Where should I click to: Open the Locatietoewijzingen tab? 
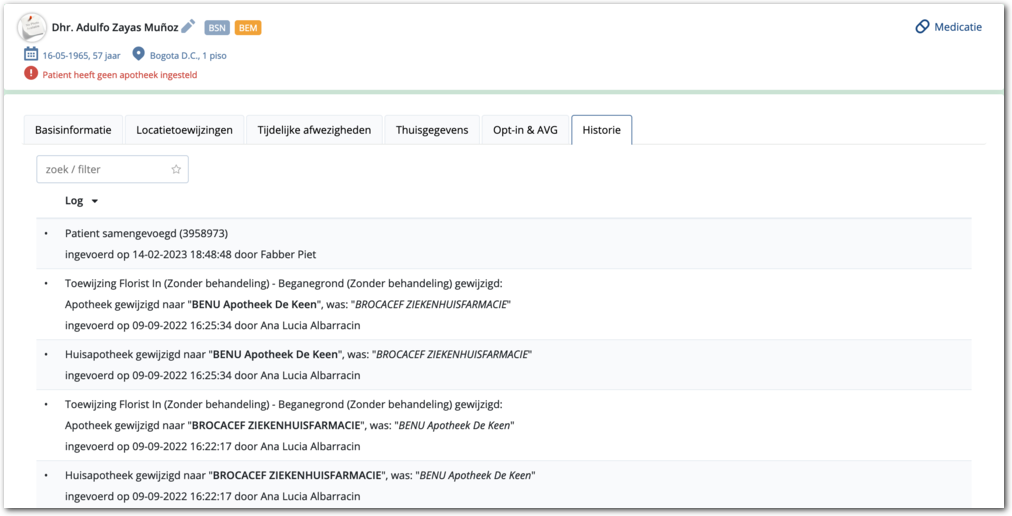coord(185,130)
